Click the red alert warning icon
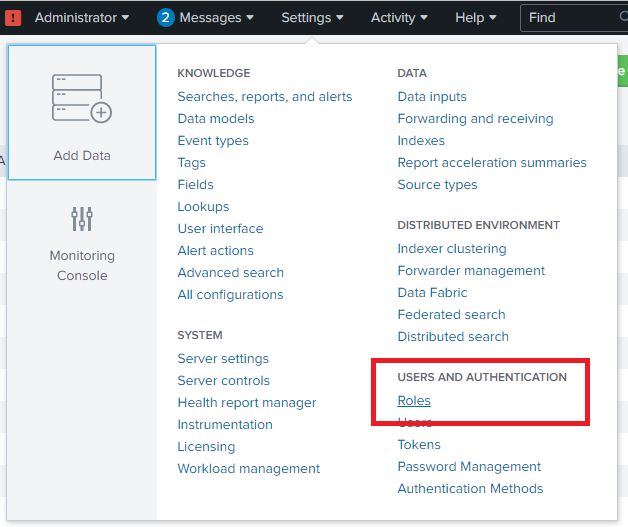This screenshot has height=527, width=628. pyautogui.click(x=12, y=17)
